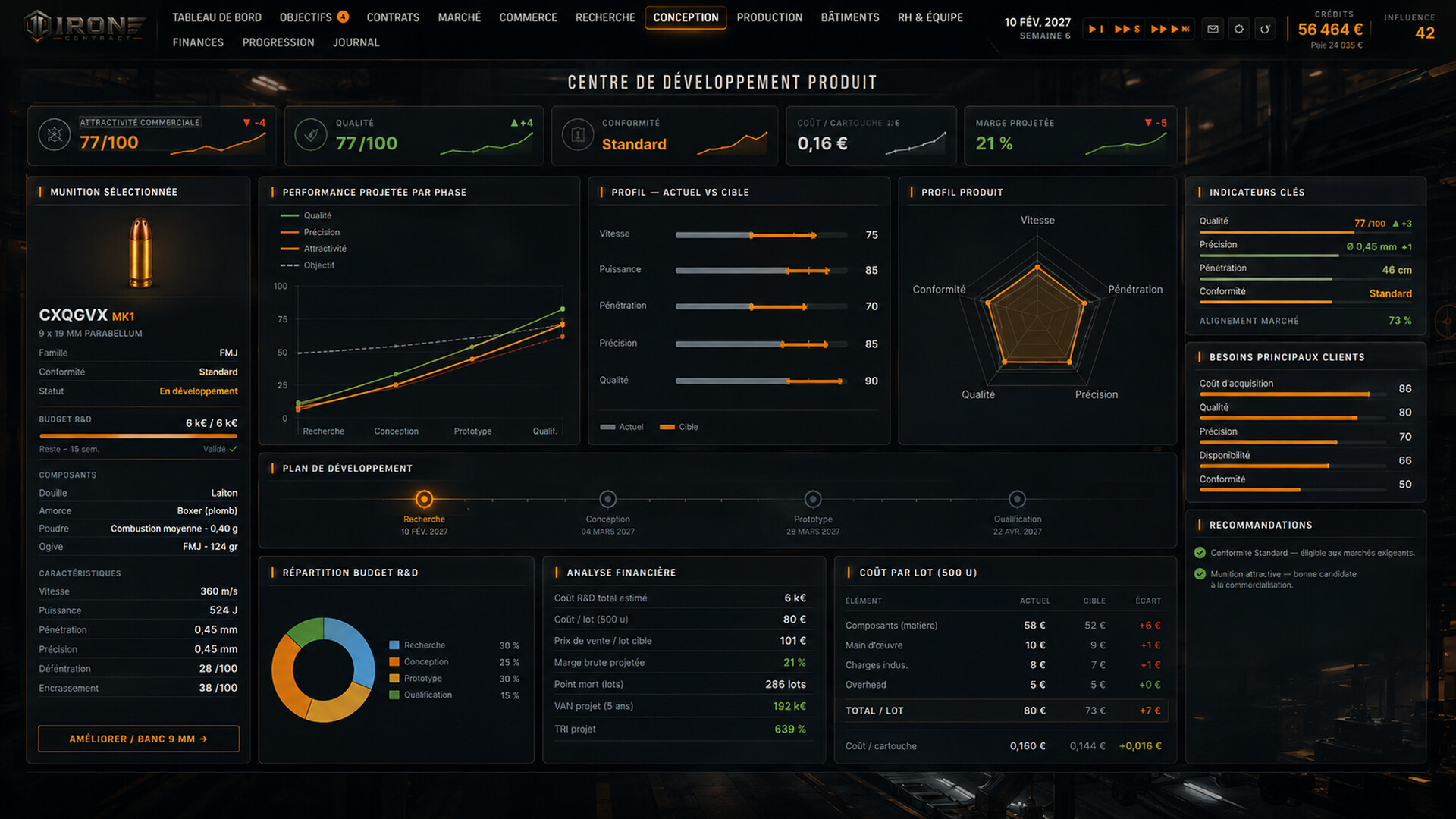
Task: Click the green check beside Conformité Standard recommendation
Action: tap(1200, 552)
